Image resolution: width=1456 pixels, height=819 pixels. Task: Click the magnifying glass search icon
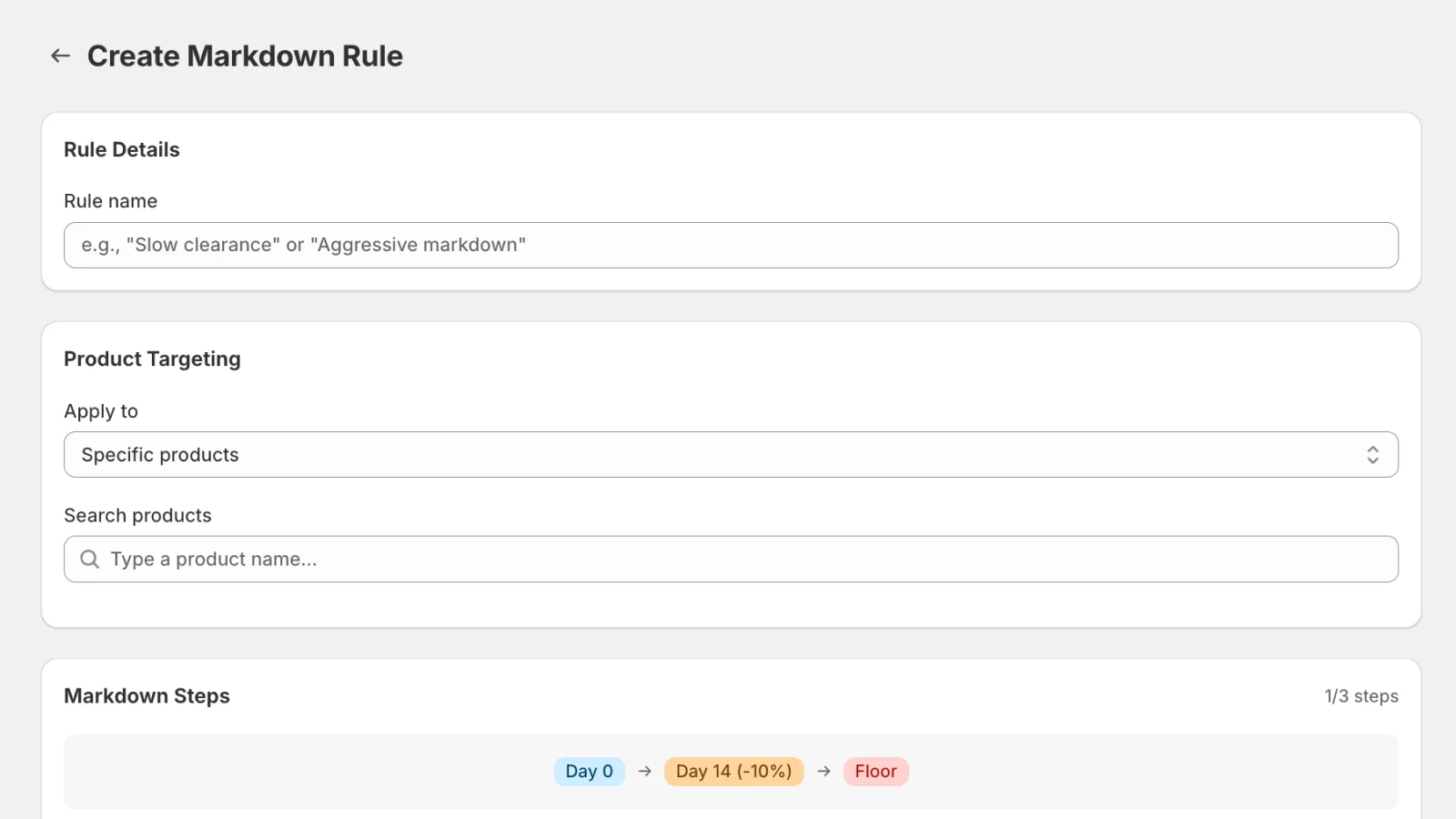(89, 559)
